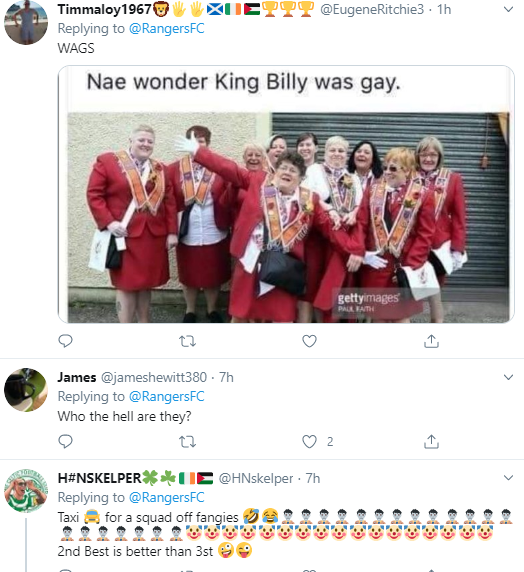Open H#NSKELPER's profile avatar
The width and height of the screenshot is (524, 572).
pos(26,491)
